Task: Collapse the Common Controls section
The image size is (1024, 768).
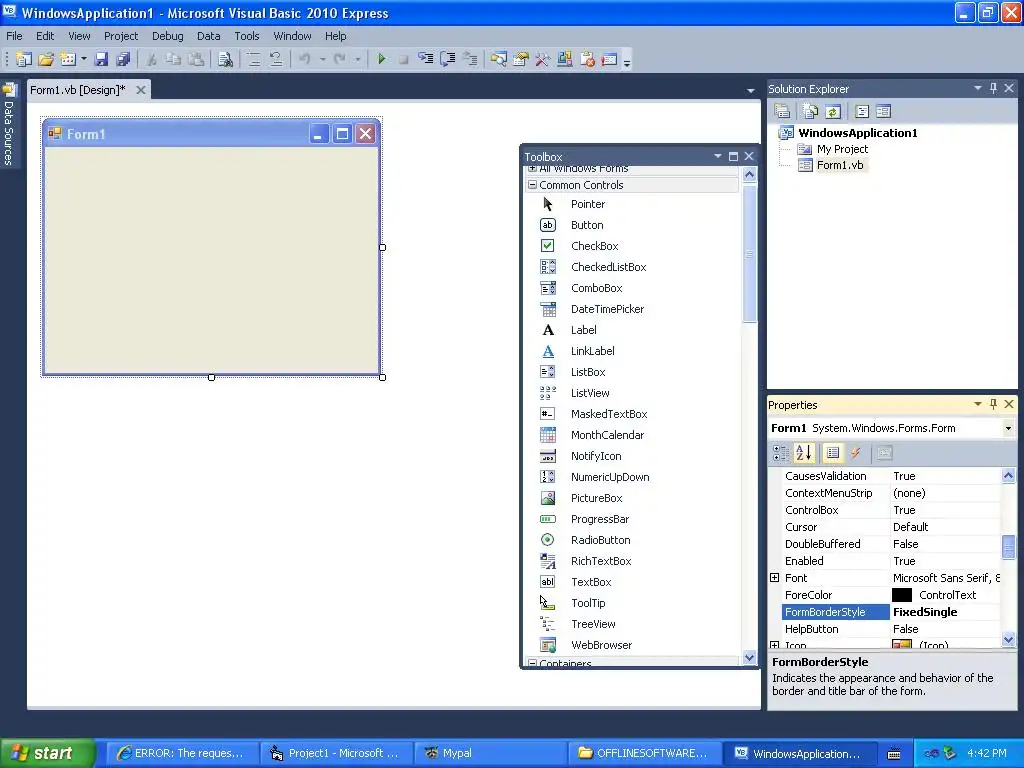Action: point(532,185)
